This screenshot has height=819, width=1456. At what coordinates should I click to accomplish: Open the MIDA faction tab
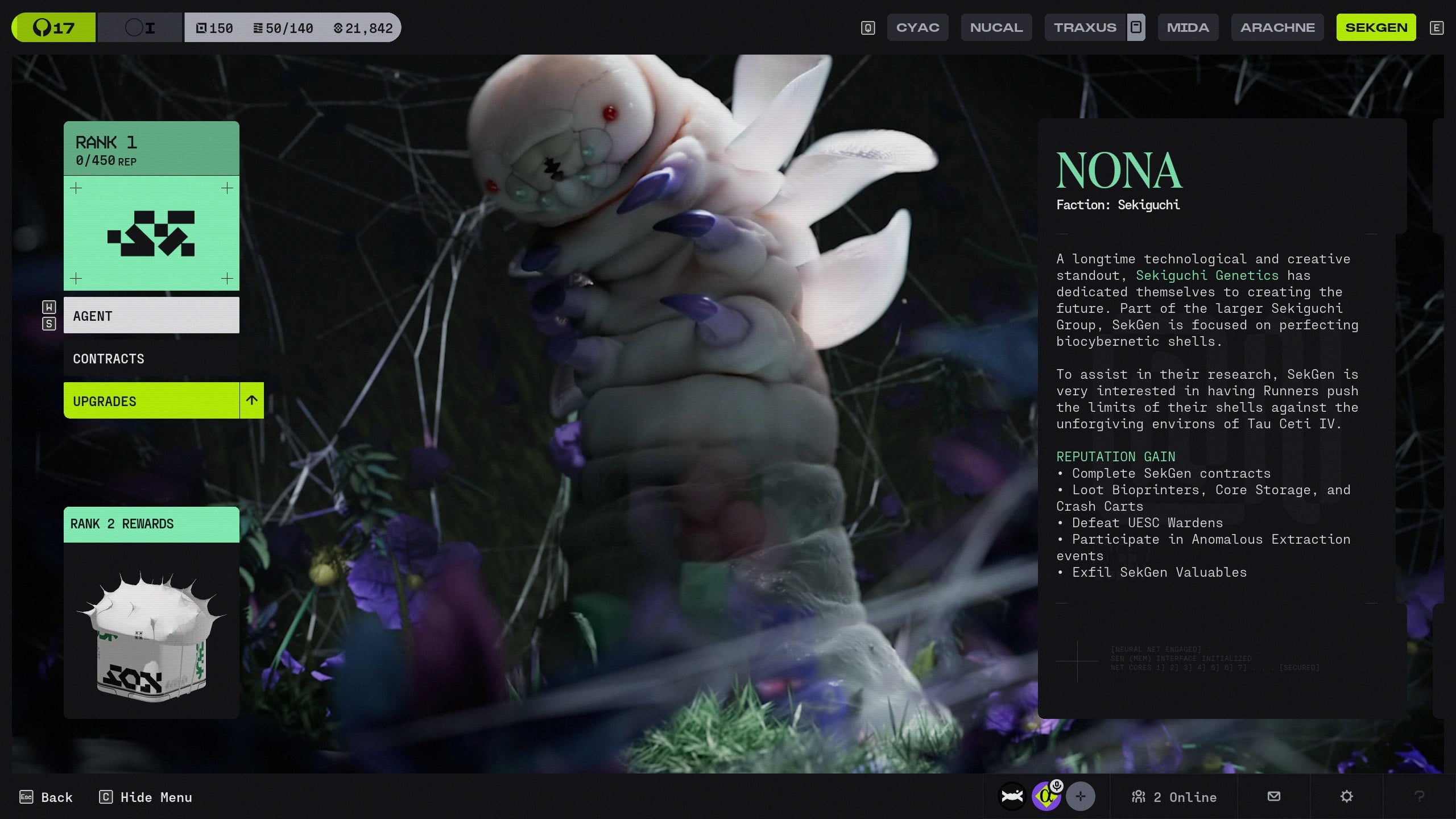[1188, 27]
